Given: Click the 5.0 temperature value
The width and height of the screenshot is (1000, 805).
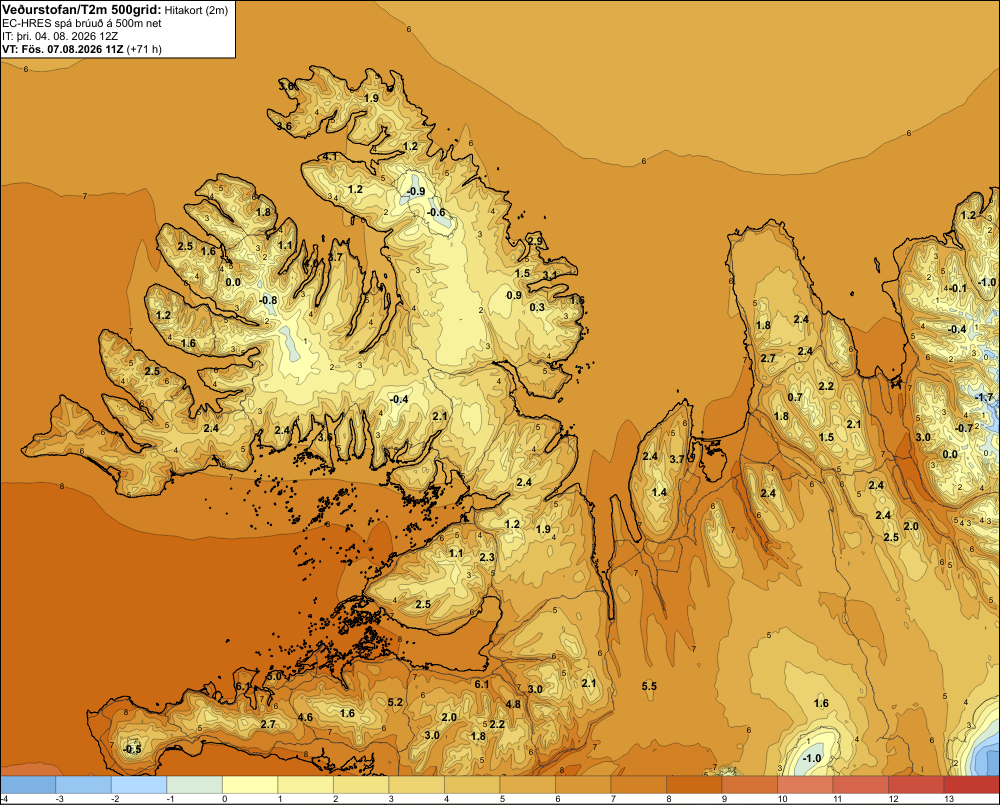Looking at the screenshot, I should coord(274,676).
